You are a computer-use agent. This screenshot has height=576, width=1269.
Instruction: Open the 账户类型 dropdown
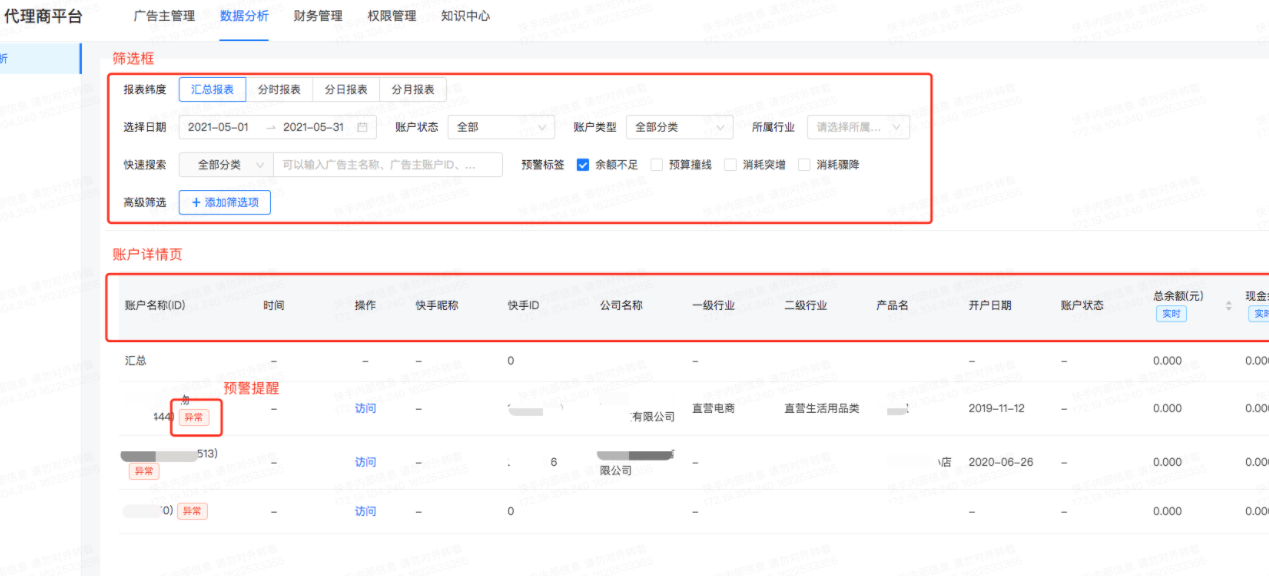click(679, 127)
